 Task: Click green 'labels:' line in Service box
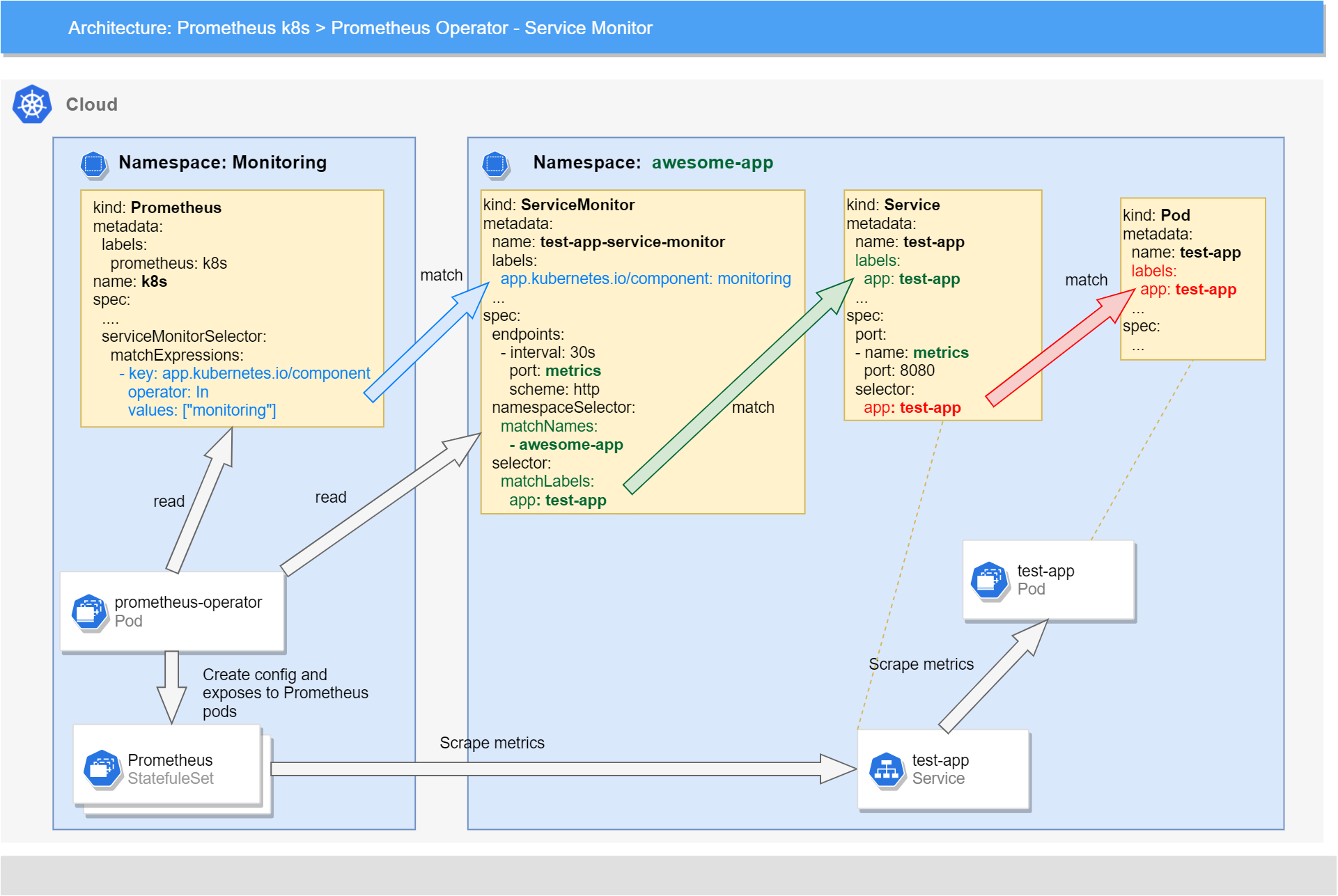tap(878, 260)
